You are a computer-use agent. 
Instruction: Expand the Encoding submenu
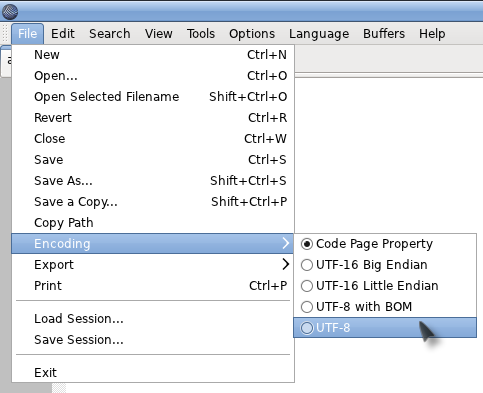pos(153,244)
